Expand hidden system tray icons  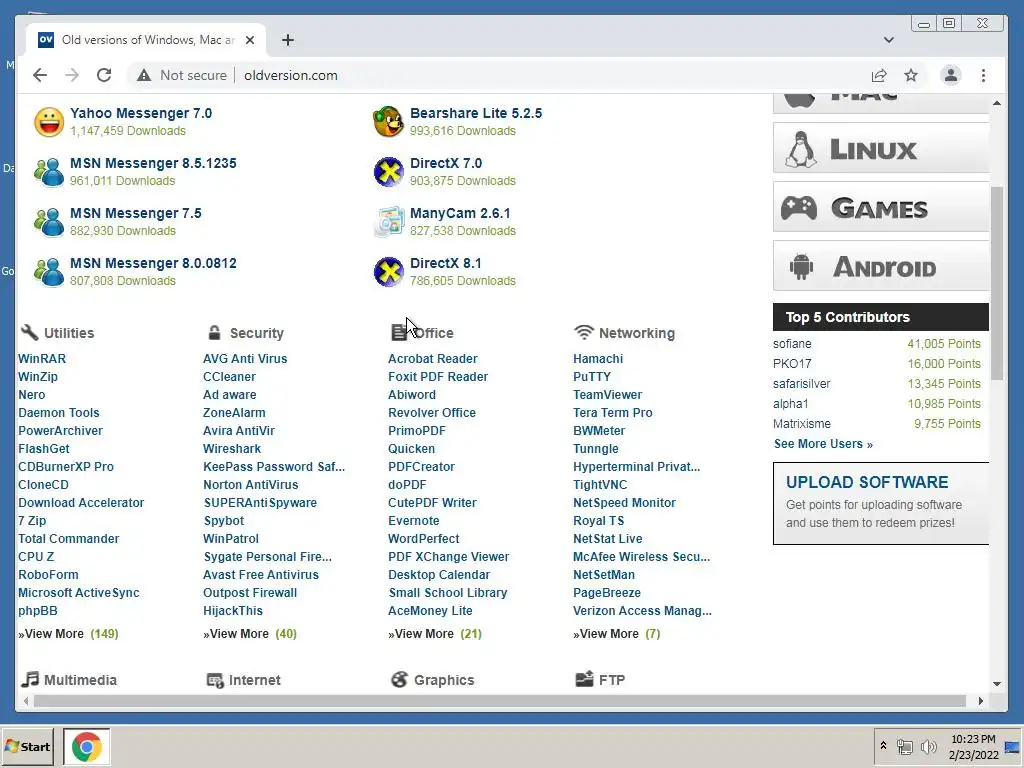click(883, 746)
